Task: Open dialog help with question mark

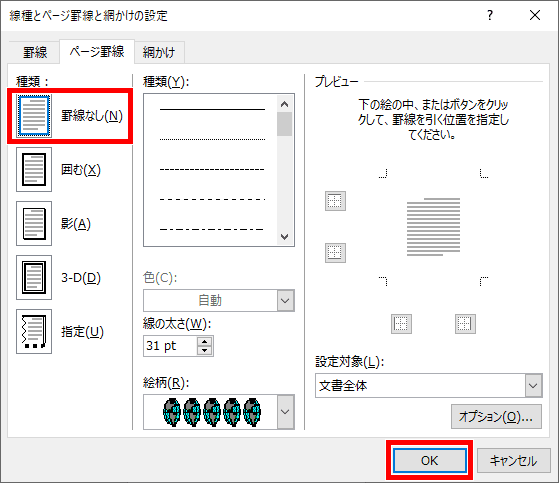Action: [490, 15]
